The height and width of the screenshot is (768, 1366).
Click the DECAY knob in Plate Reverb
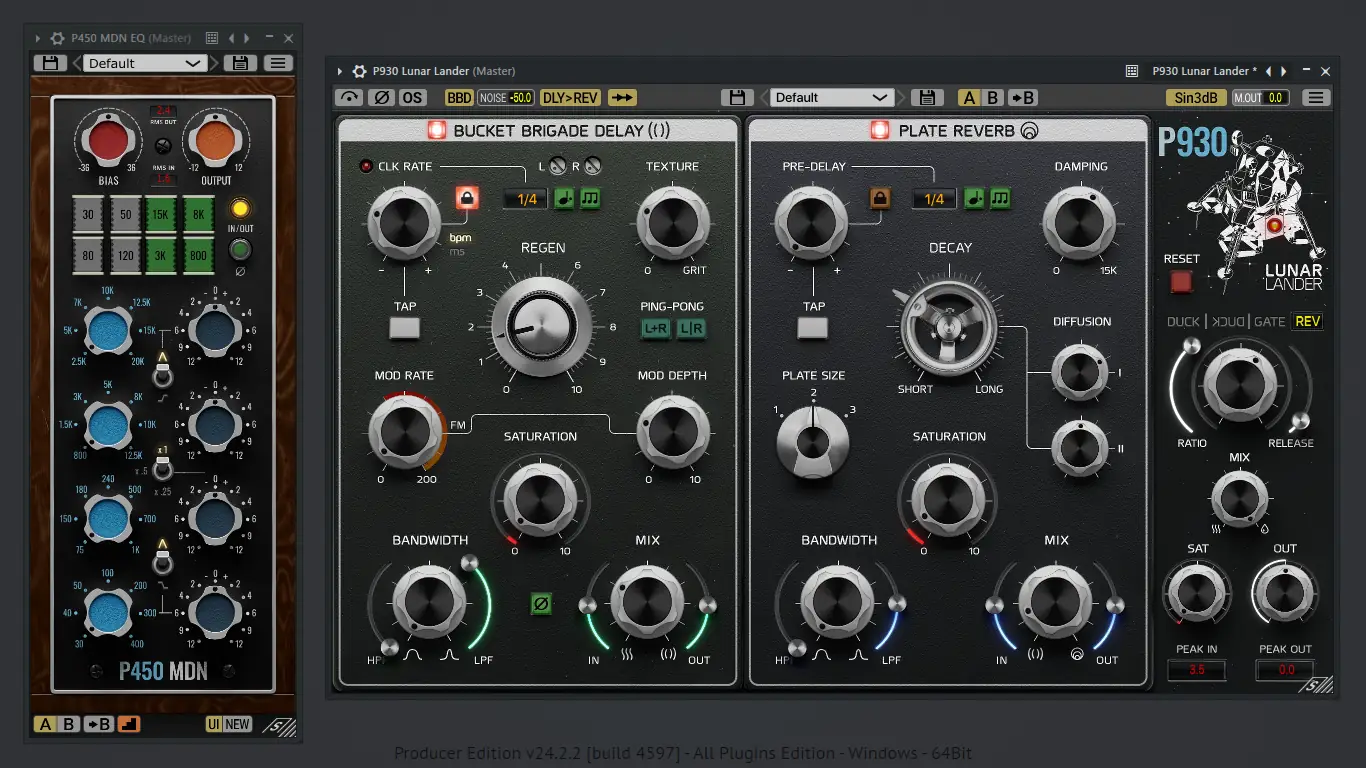[x=949, y=326]
